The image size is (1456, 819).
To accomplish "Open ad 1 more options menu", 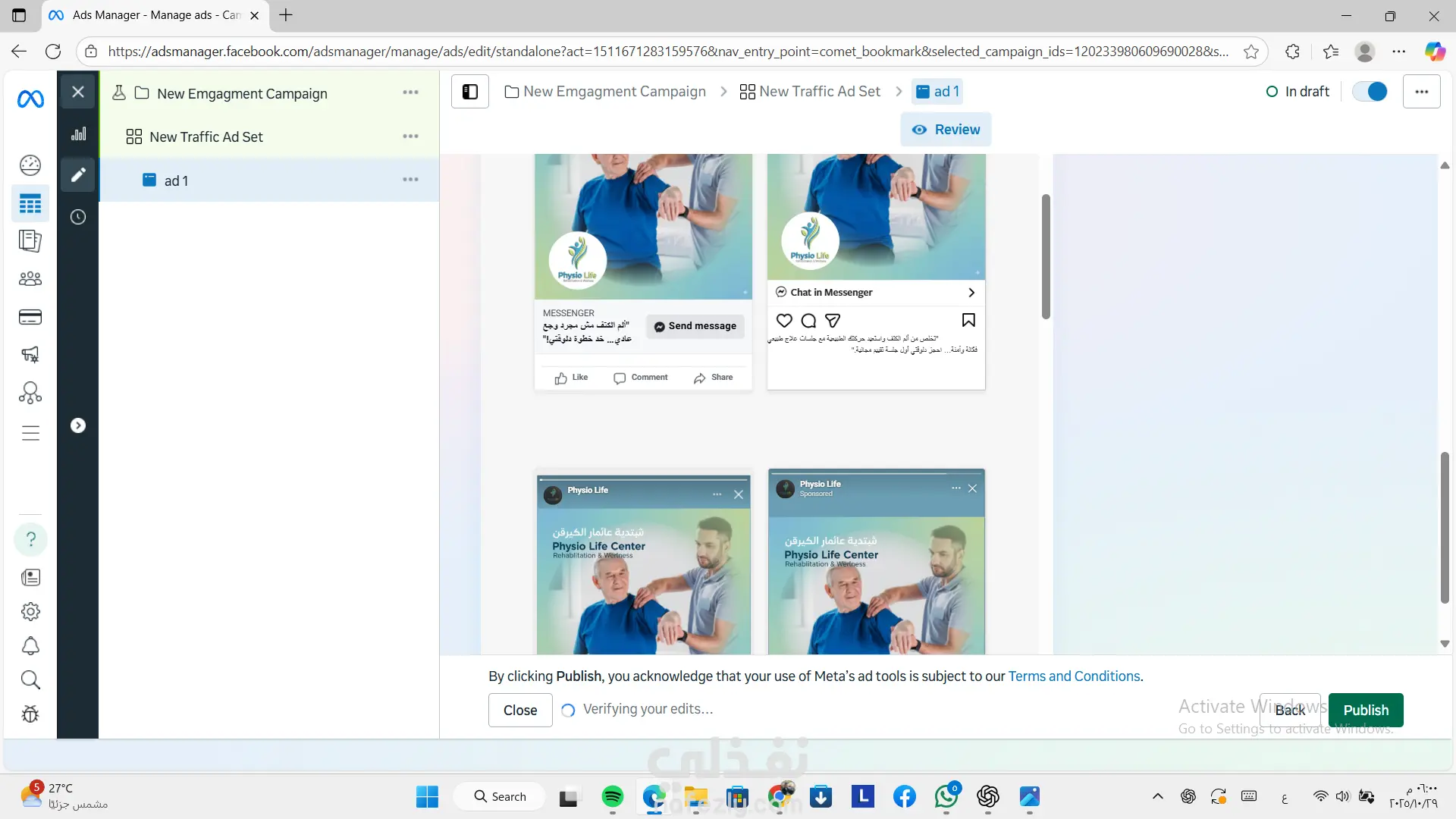I will coord(410,180).
